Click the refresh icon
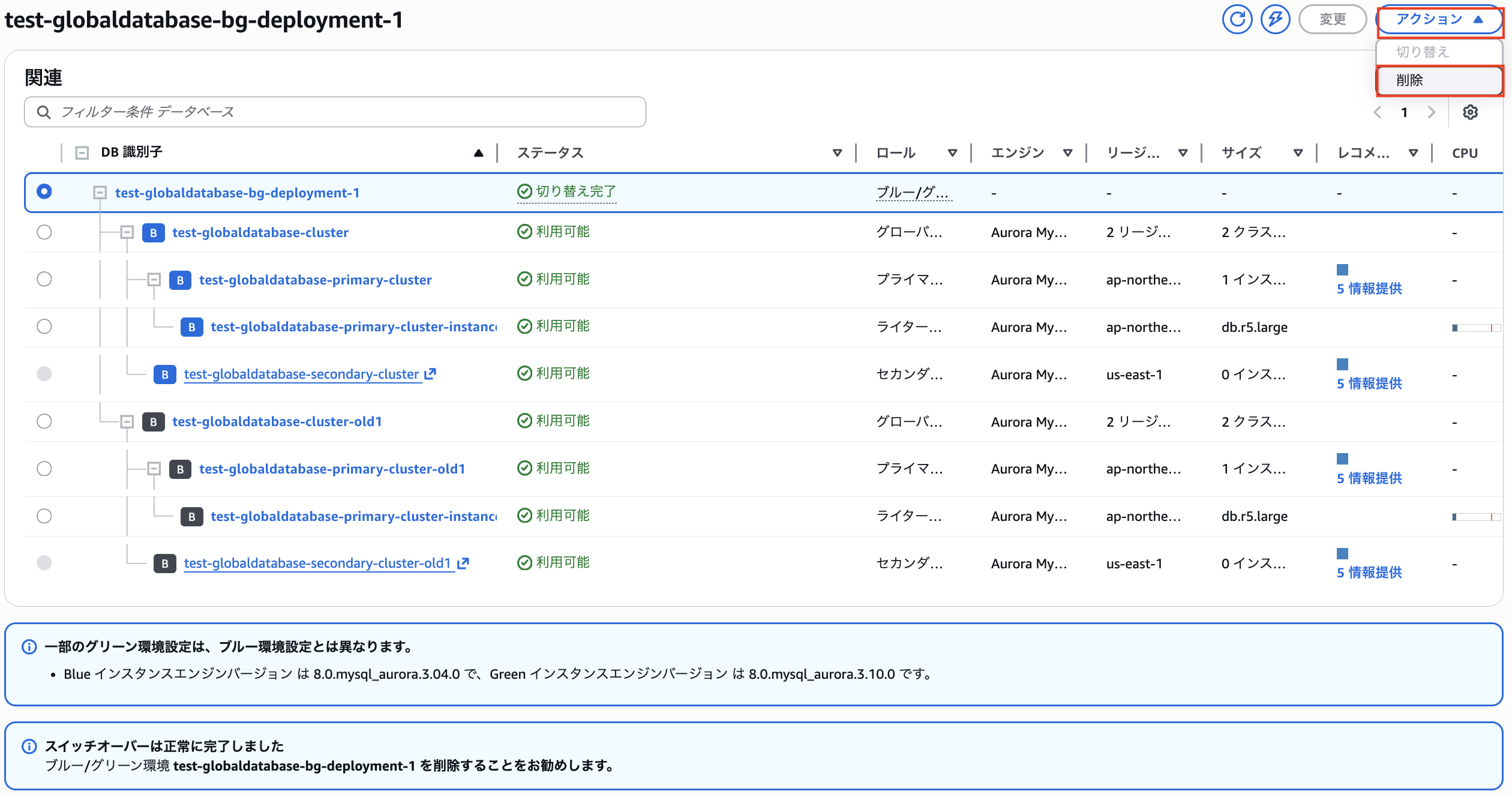Image resolution: width=1512 pixels, height=797 pixels. click(x=1237, y=19)
